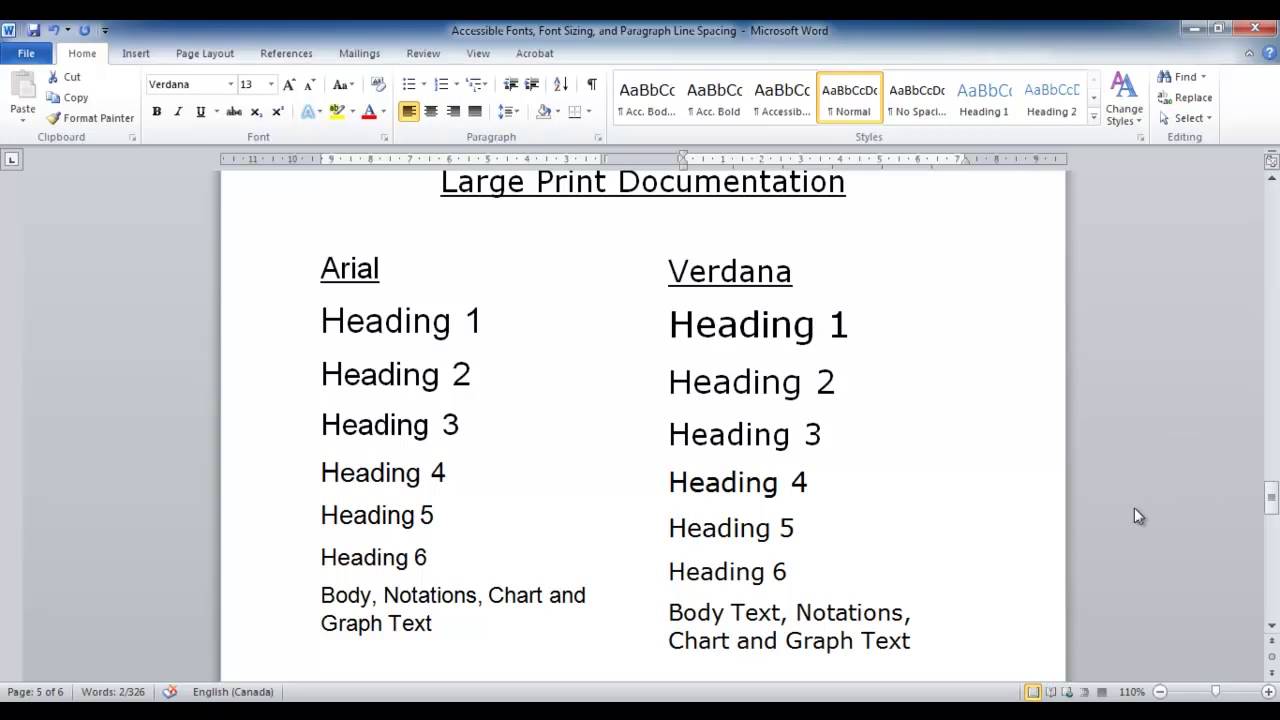Open the Change Case Aa dropdown
Screen dimensions: 1280x720
coord(343,85)
